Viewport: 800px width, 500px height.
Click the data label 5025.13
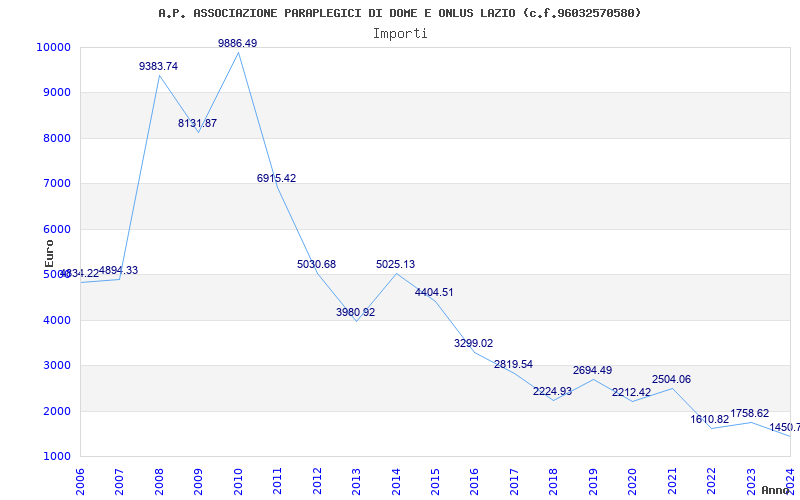tap(395, 265)
